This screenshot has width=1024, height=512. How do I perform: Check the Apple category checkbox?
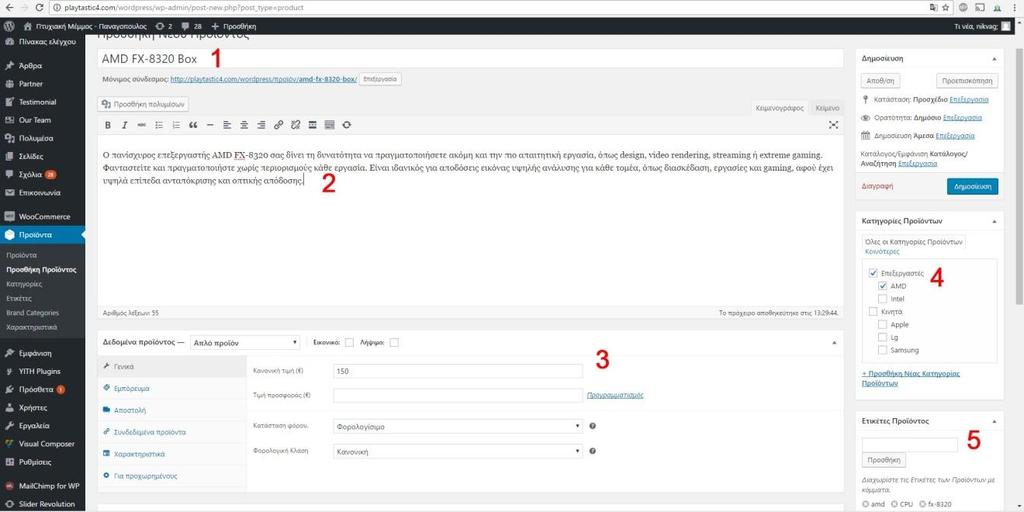(883, 325)
